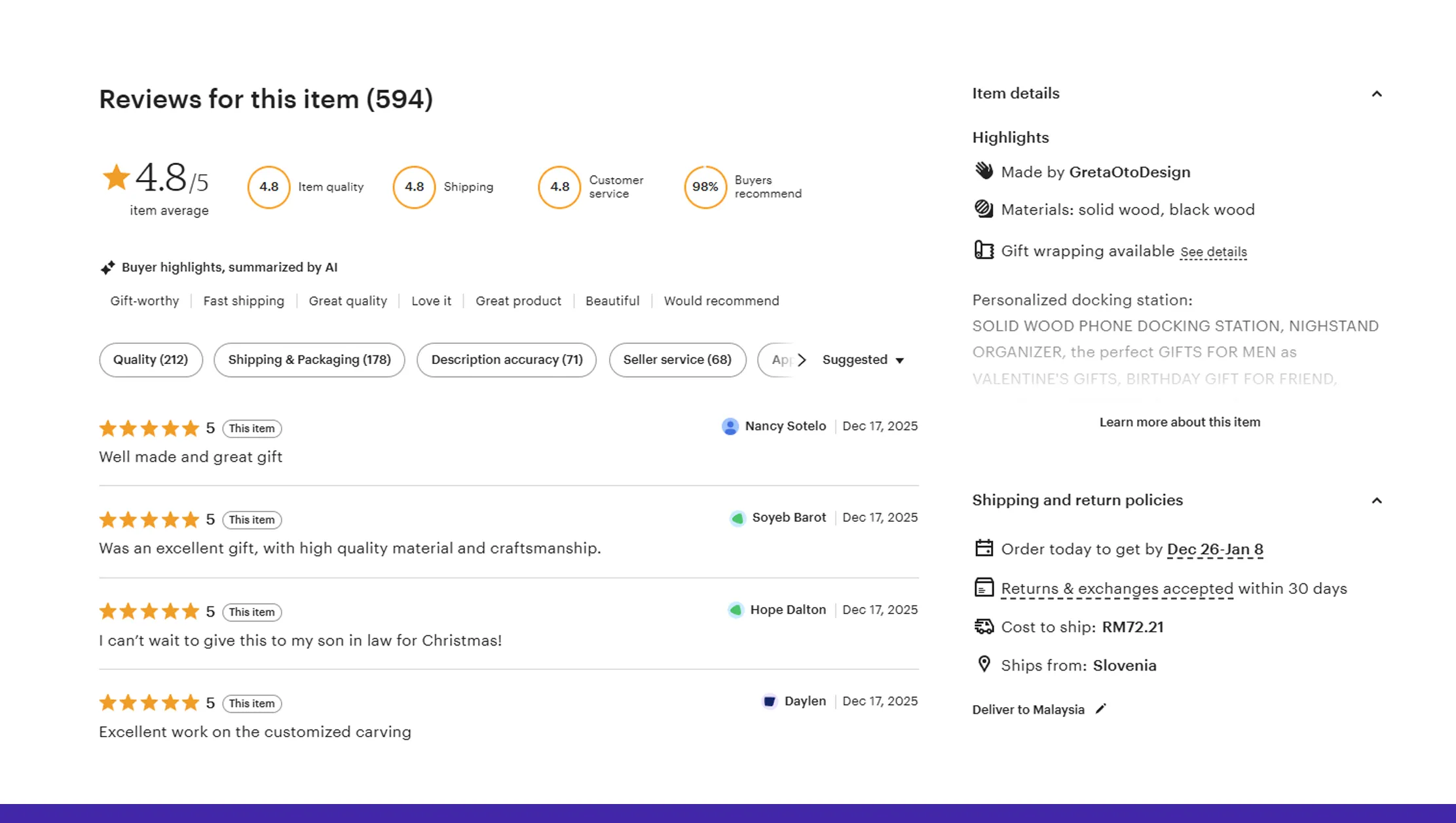
Task: Select the Seller service (68) review filter
Action: click(677, 359)
